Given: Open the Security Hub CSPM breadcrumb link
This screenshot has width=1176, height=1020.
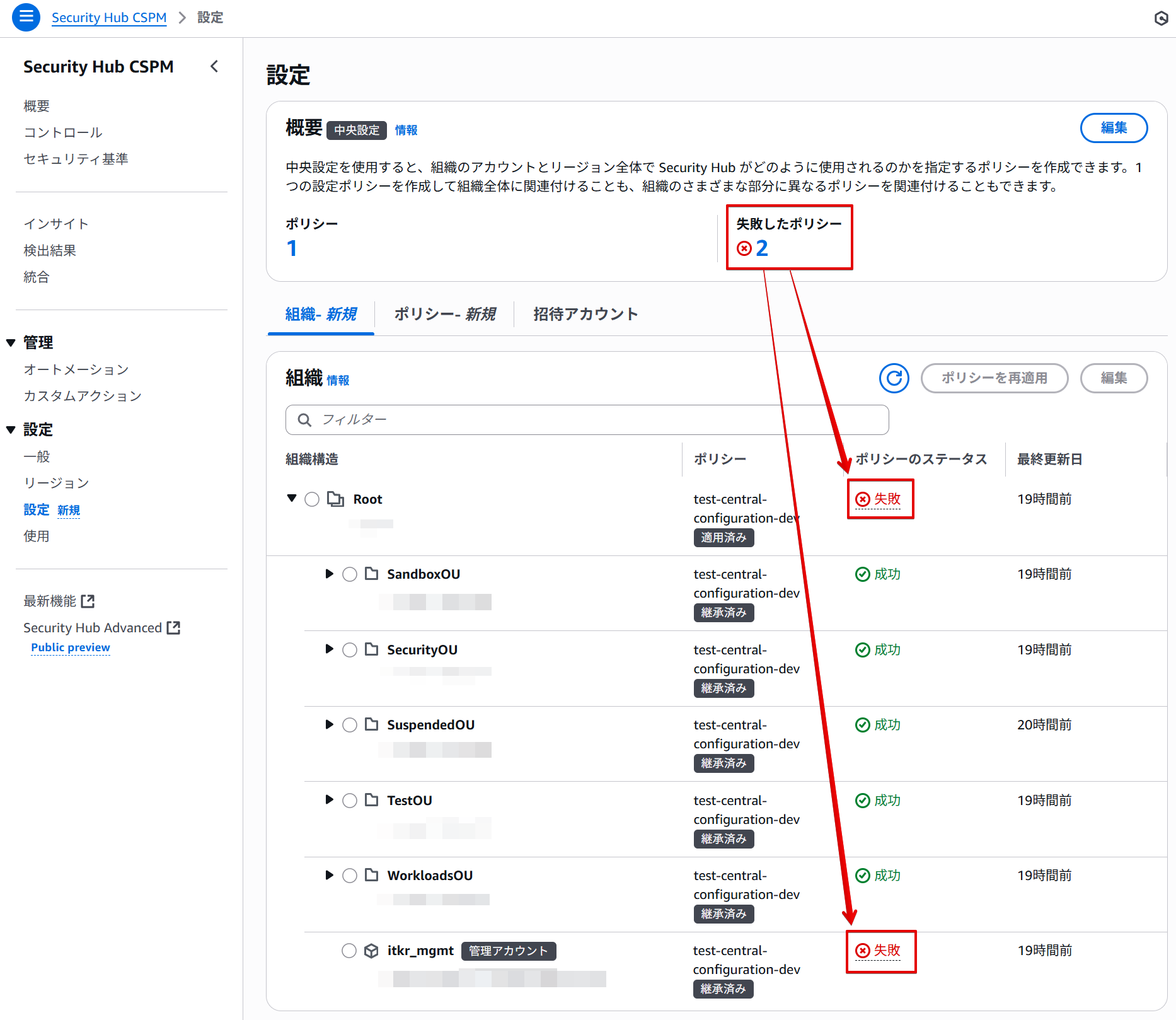Looking at the screenshot, I should click(x=109, y=18).
